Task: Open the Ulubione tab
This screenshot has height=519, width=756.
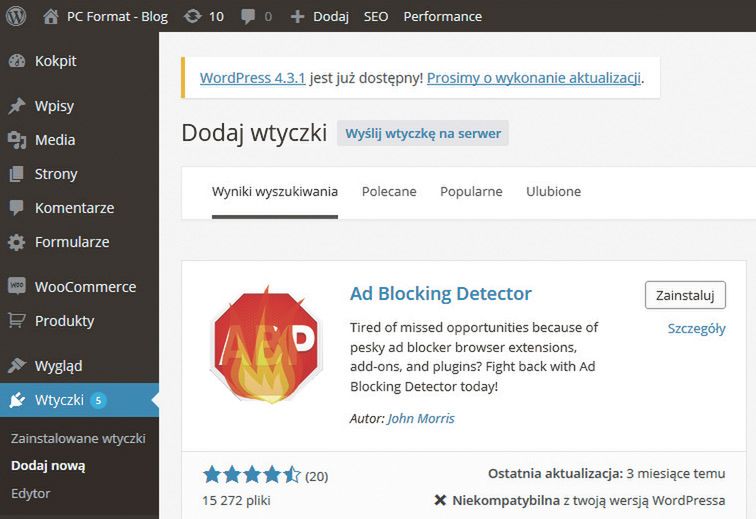Action: click(553, 191)
